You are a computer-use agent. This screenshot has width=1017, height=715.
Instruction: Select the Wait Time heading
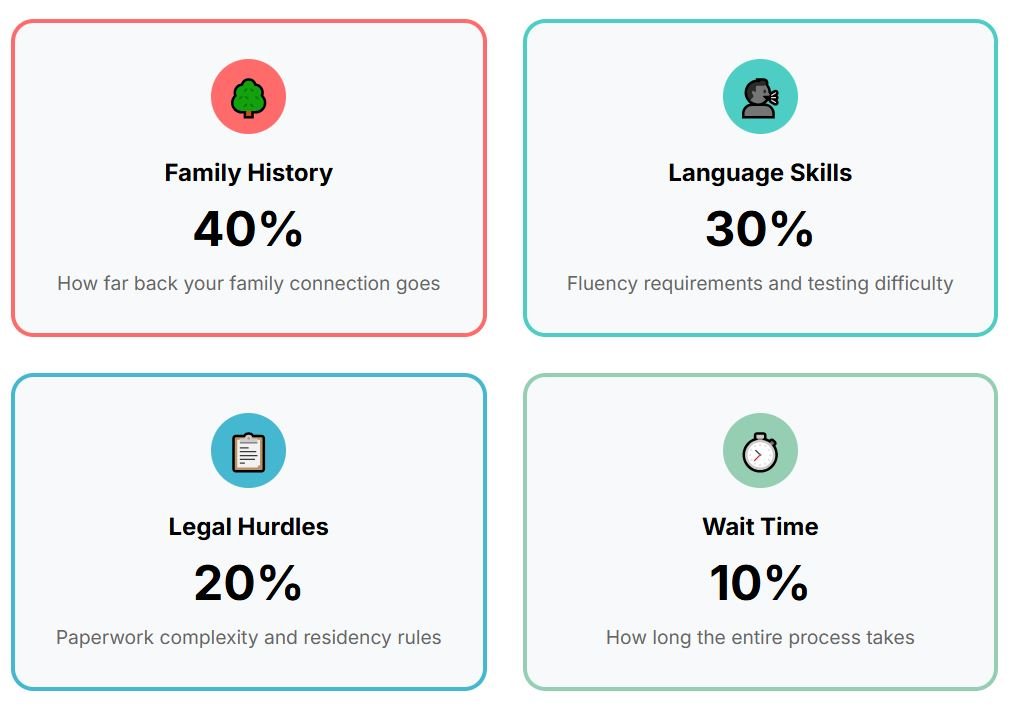click(x=760, y=526)
